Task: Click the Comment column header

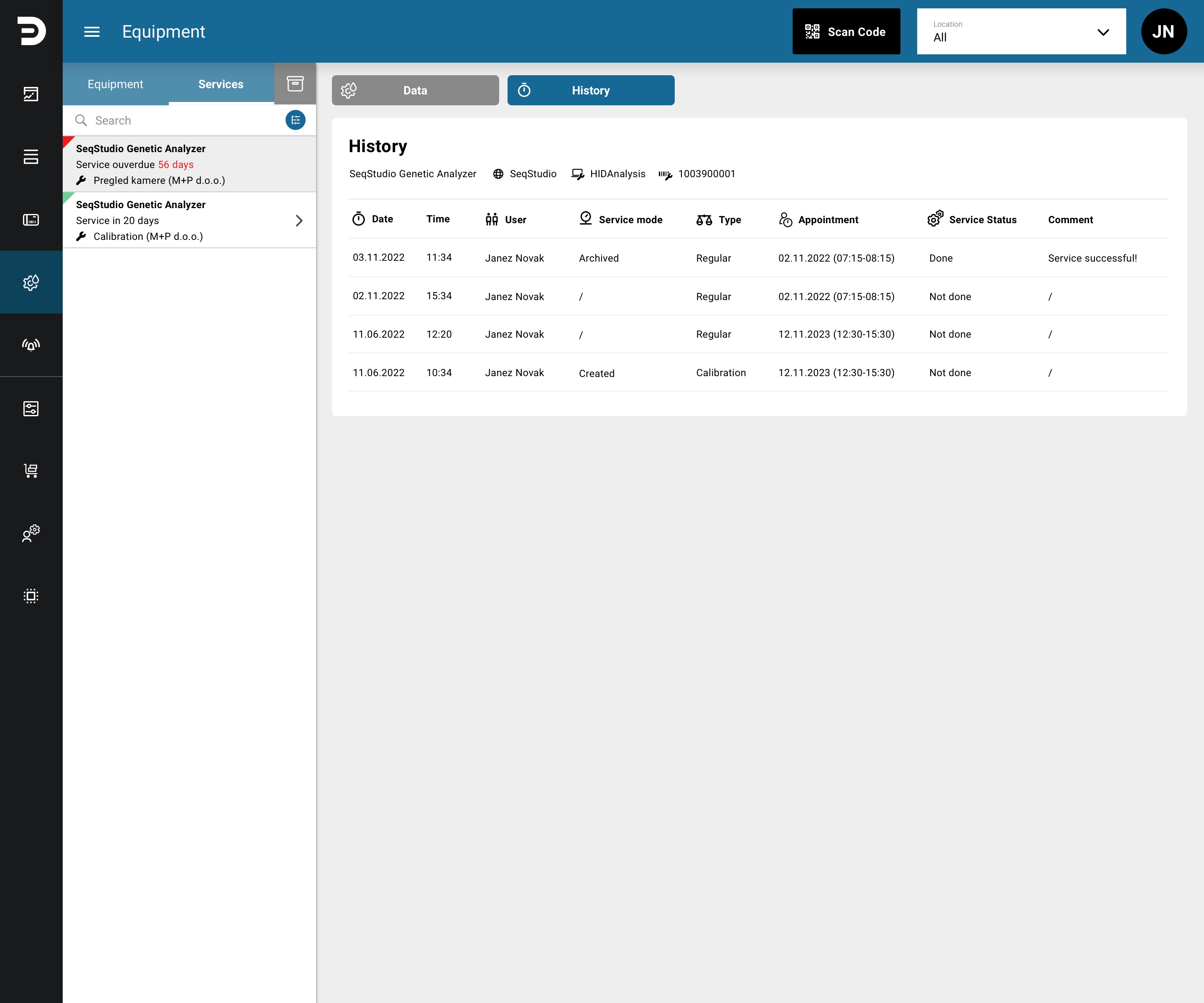Action: pyautogui.click(x=1070, y=219)
